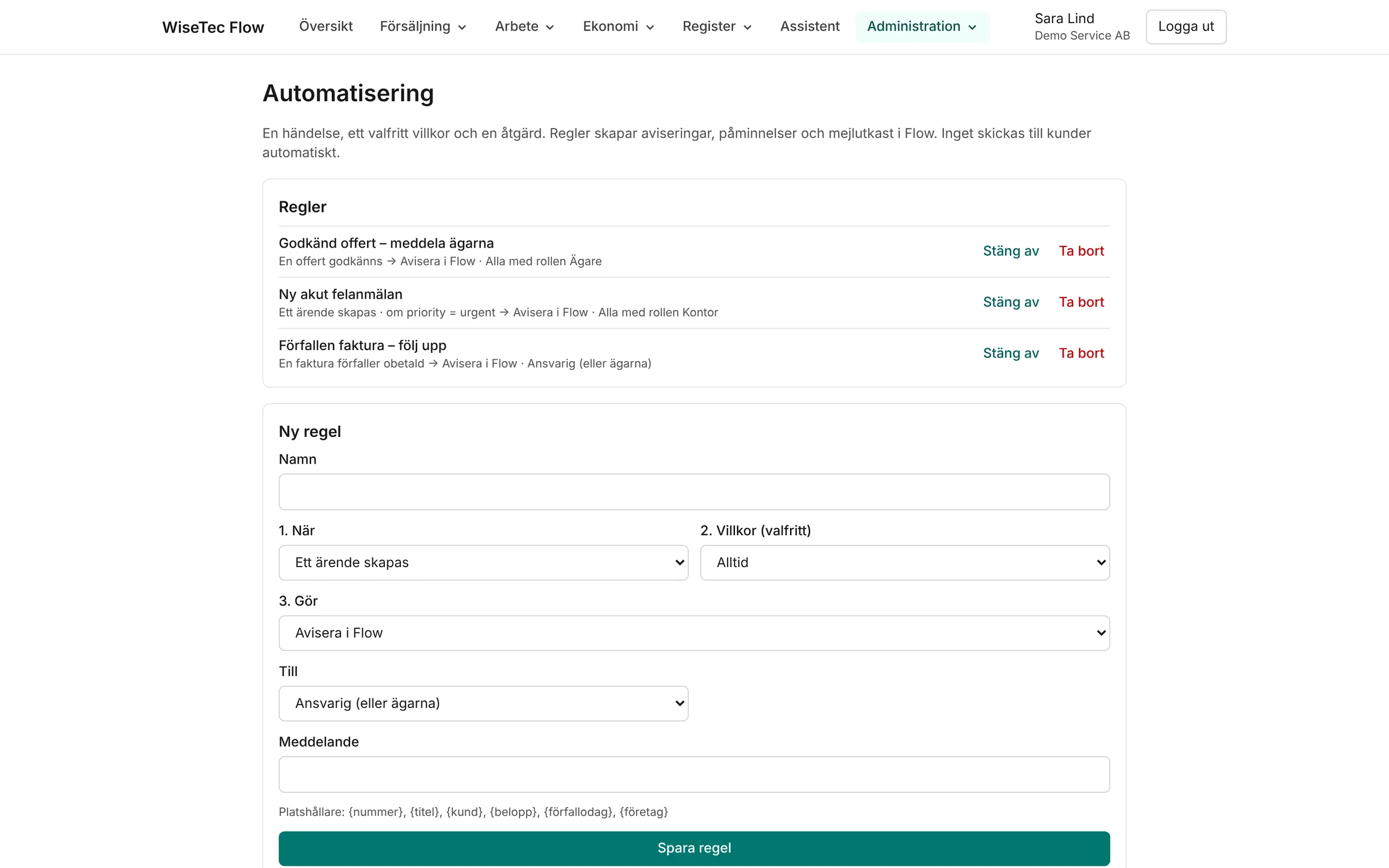This screenshot has height=868, width=1389.
Task: Delete the Godkänd offert rule
Action: pyautogui.click(x=1081, y=251)
